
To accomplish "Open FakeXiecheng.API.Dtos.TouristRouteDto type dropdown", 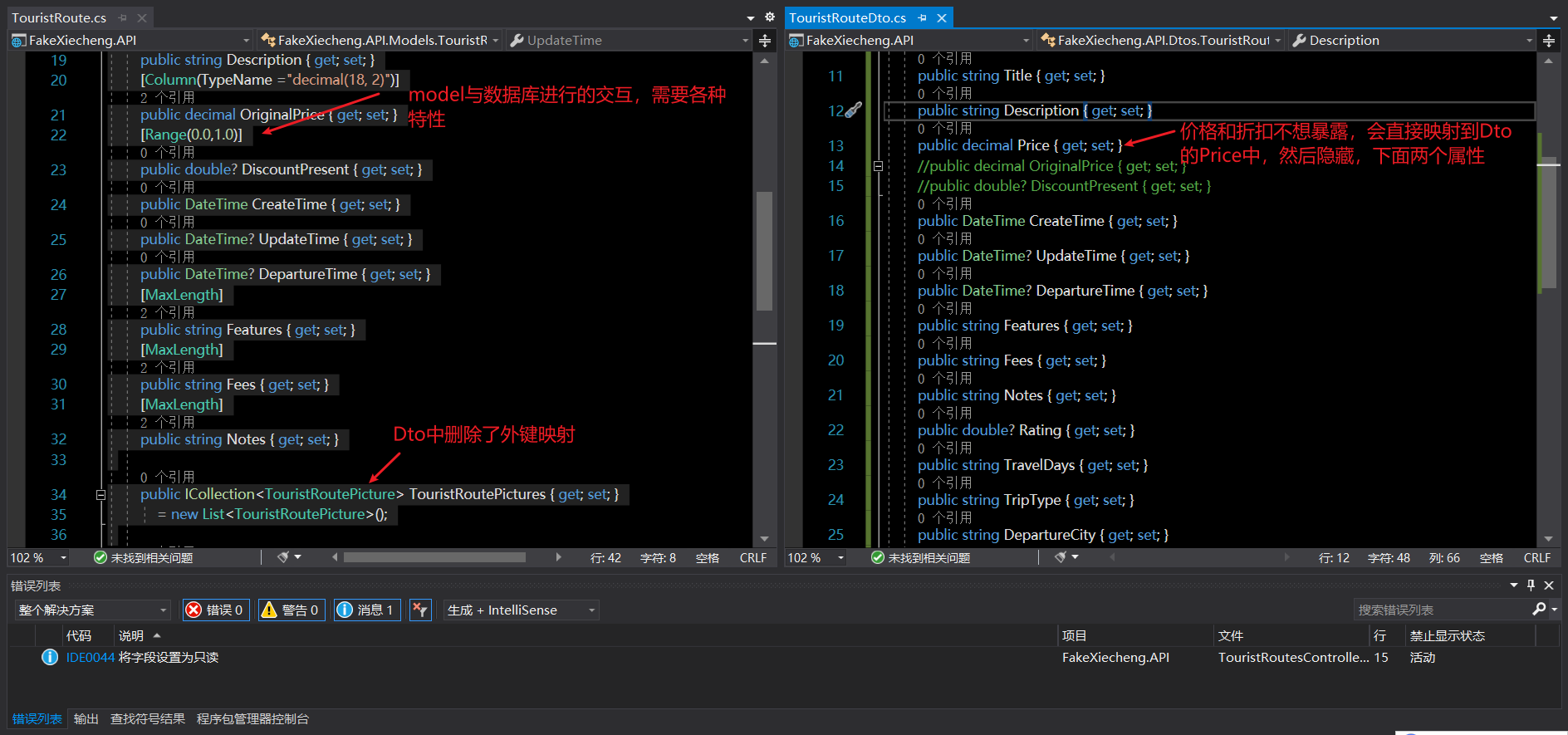I will click(x=1161, y=40).
